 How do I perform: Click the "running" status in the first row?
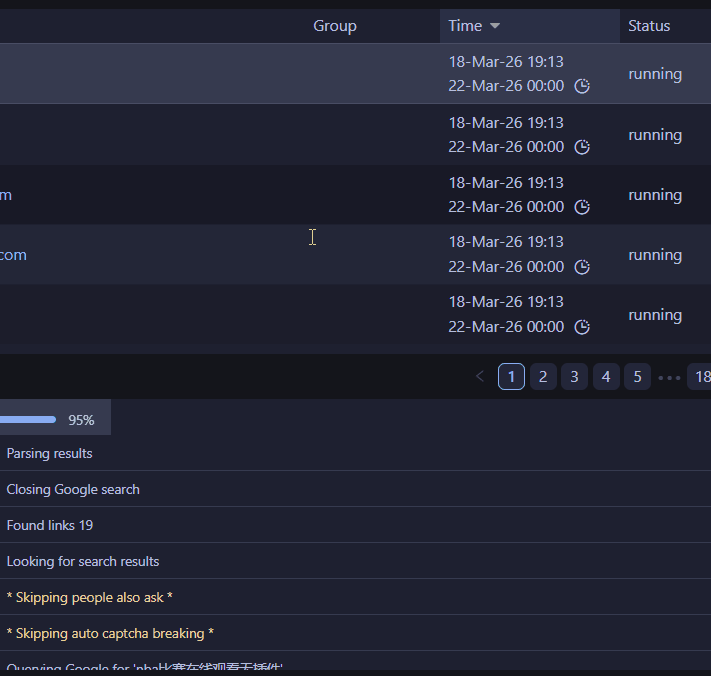(655, 74)
